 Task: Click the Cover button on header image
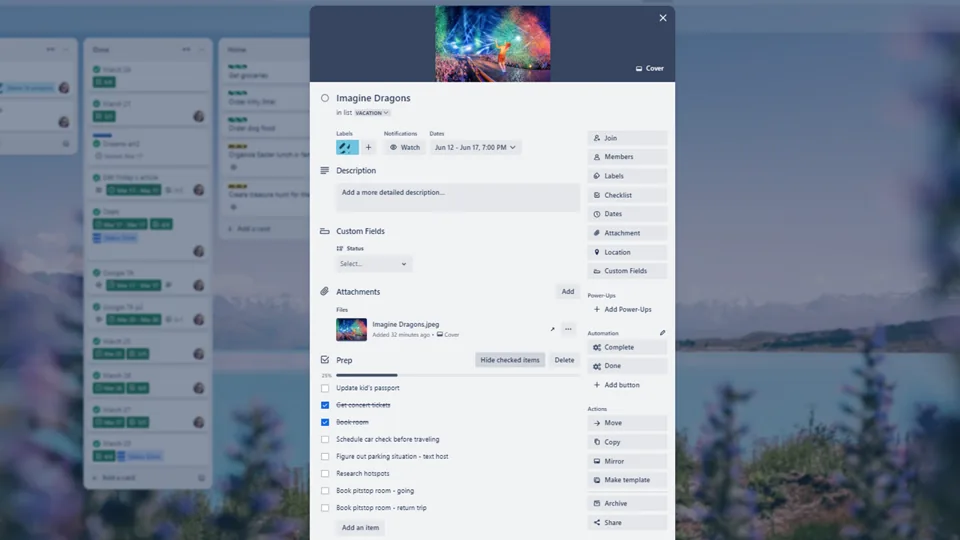(650, 69)
